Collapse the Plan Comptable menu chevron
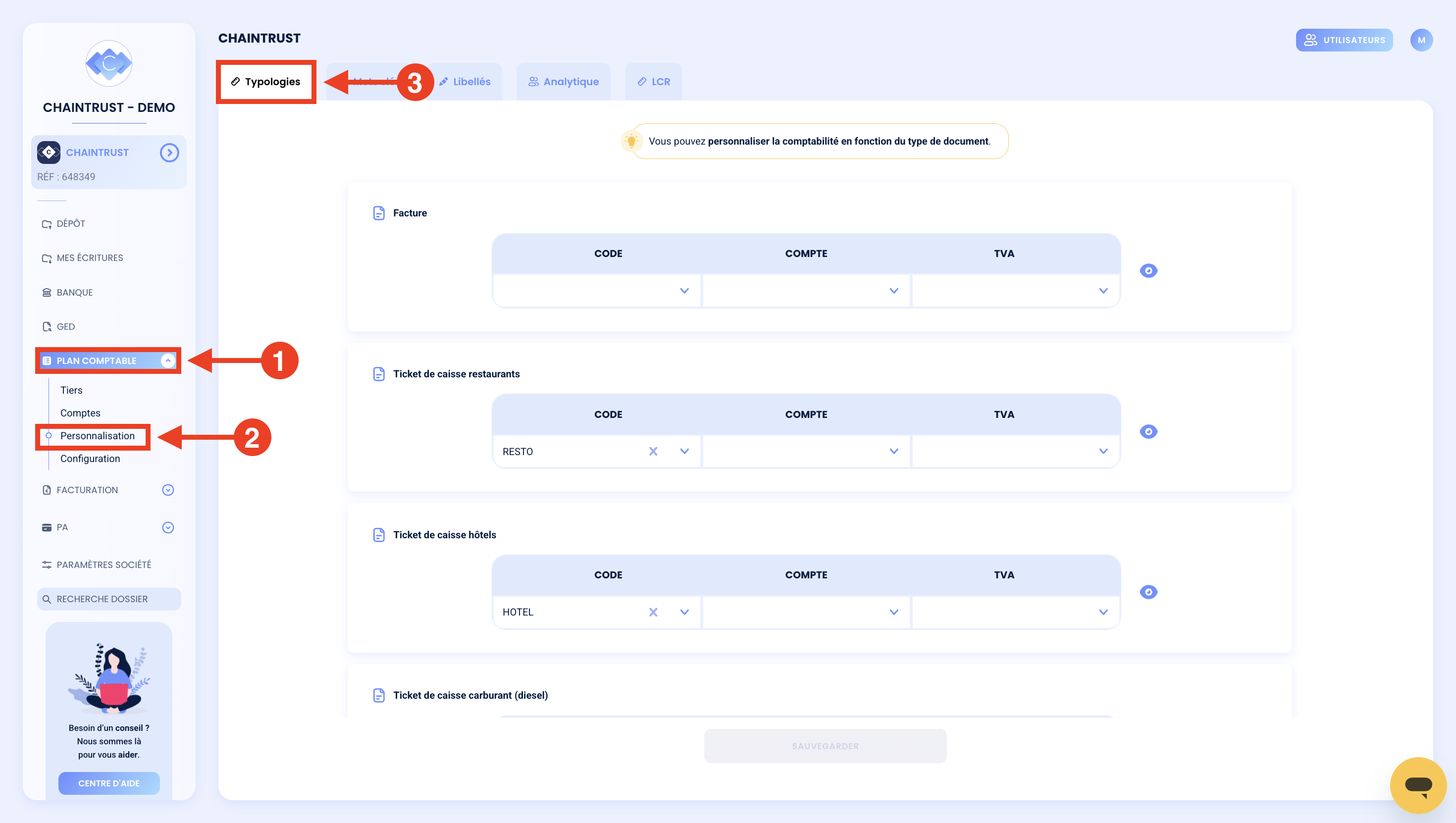1456x823 pixels. pyautogui.click(x=168, y=360)
